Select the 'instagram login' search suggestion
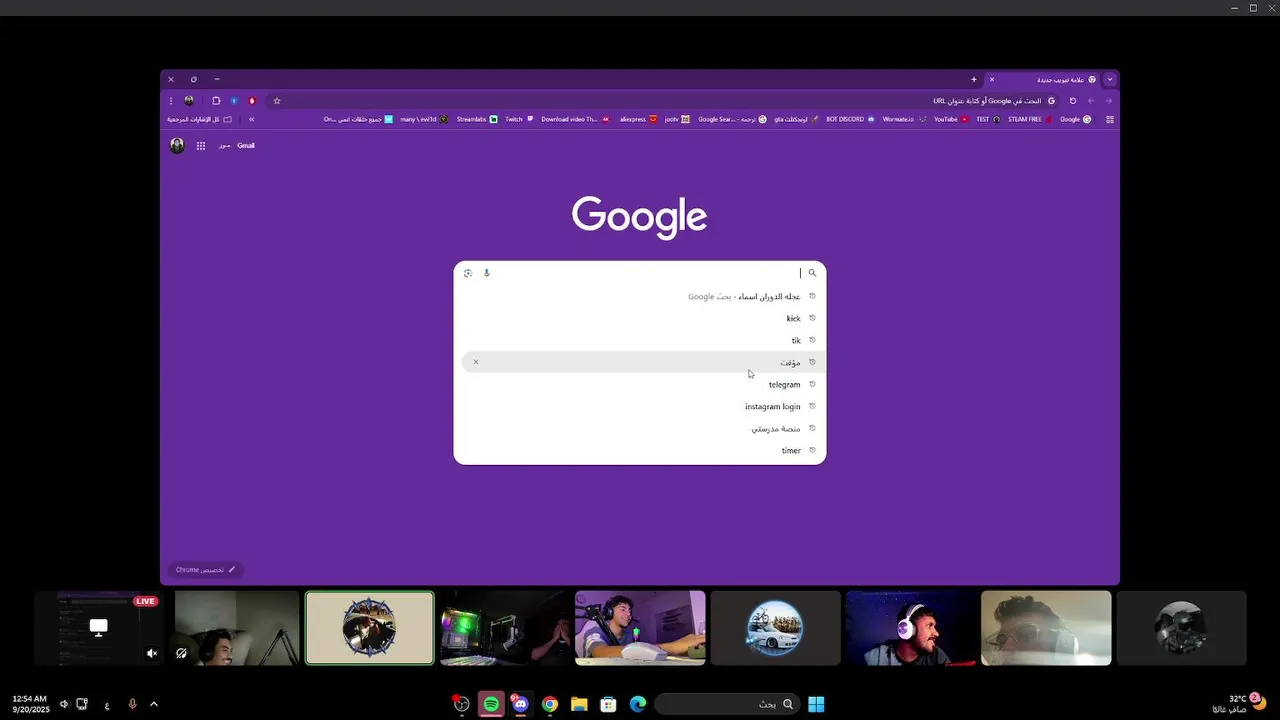The image size is (1280, 720). click(640, 406)
